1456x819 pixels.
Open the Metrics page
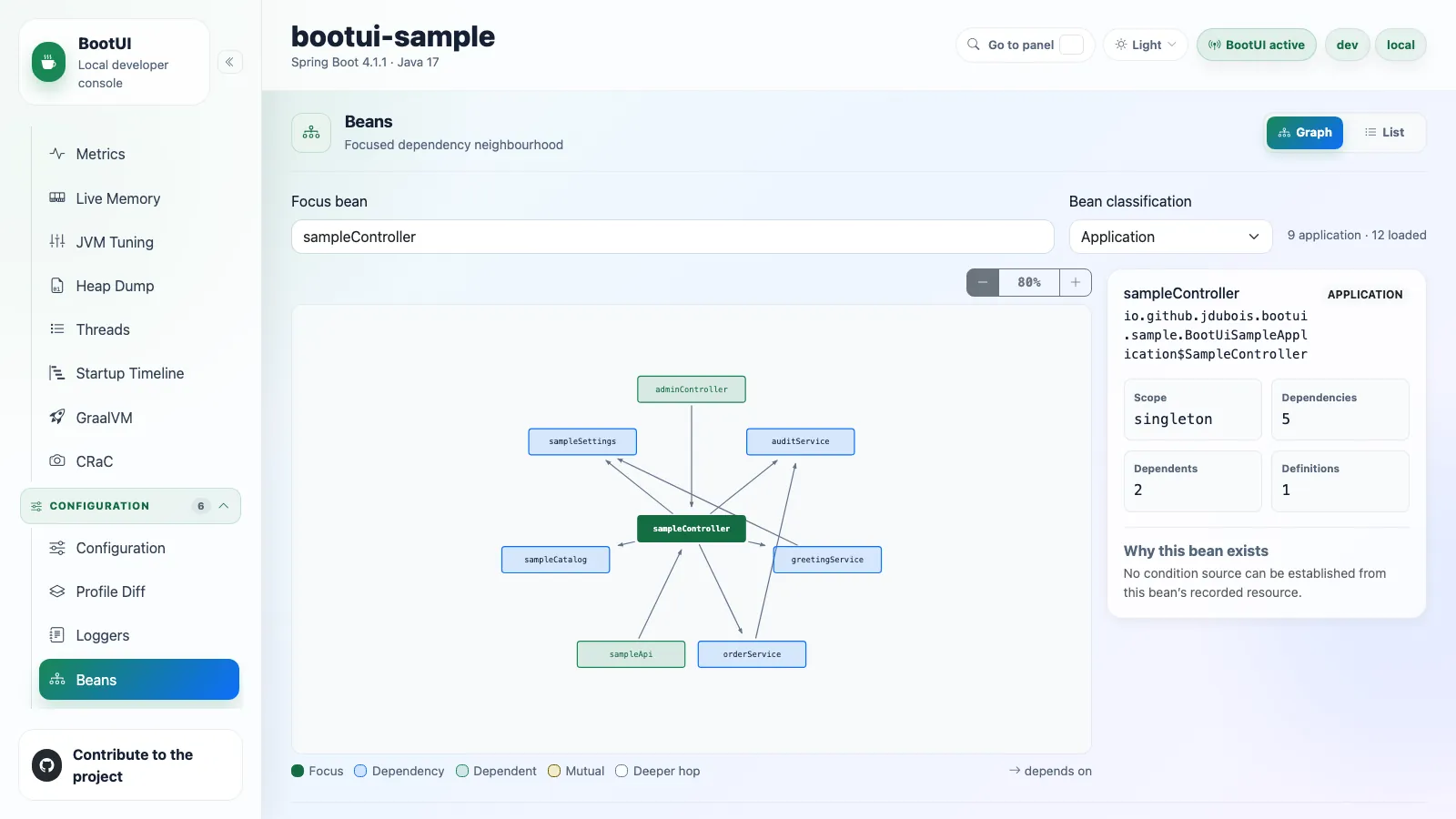click(x=139, y=154)
